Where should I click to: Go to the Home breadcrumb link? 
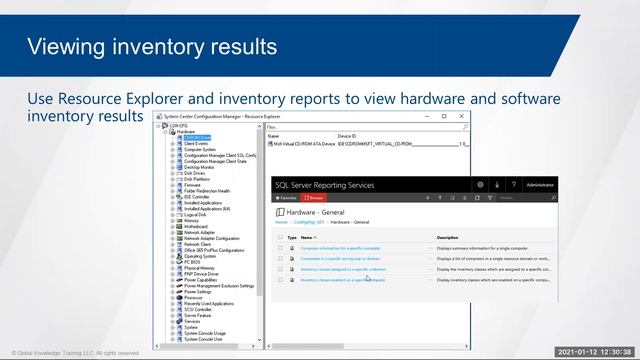click(x=281, y=222)
